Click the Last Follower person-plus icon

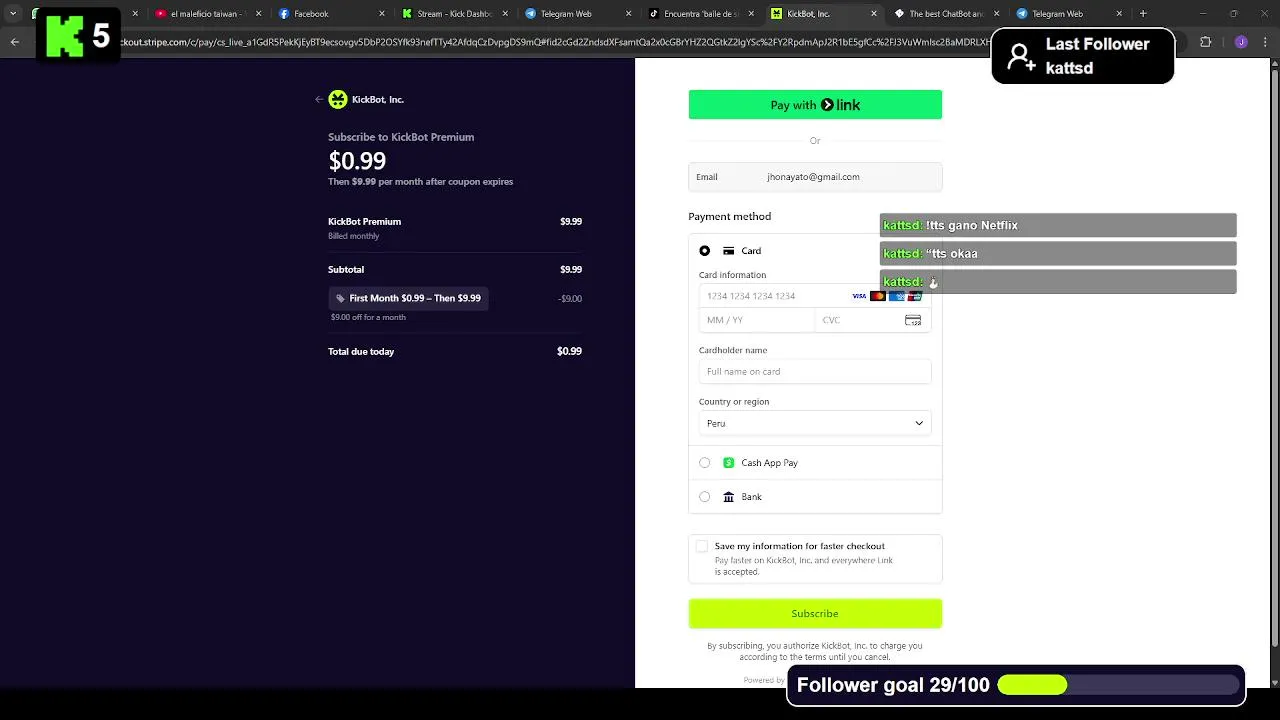coord(1021,56)
